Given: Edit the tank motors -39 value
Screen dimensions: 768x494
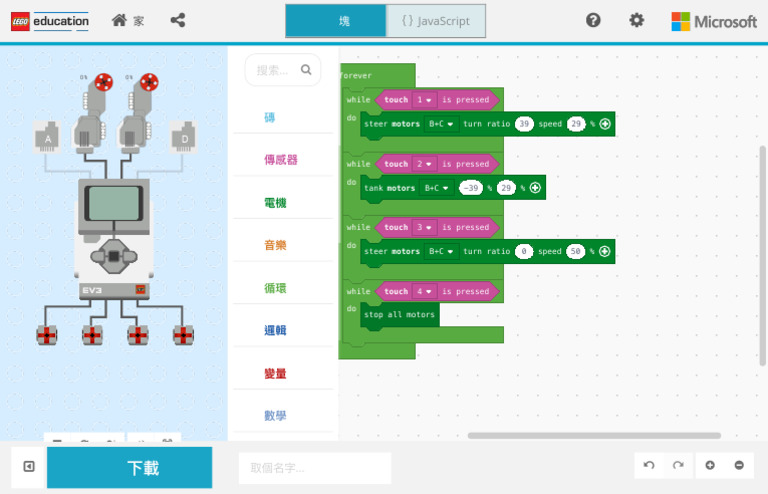Looking at the screenshot, I should point(471,188).
